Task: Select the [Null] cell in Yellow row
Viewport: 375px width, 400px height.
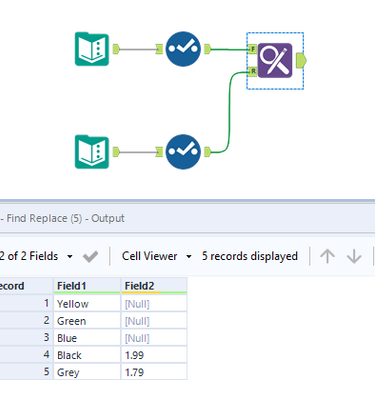Action: tap(154, 304)
